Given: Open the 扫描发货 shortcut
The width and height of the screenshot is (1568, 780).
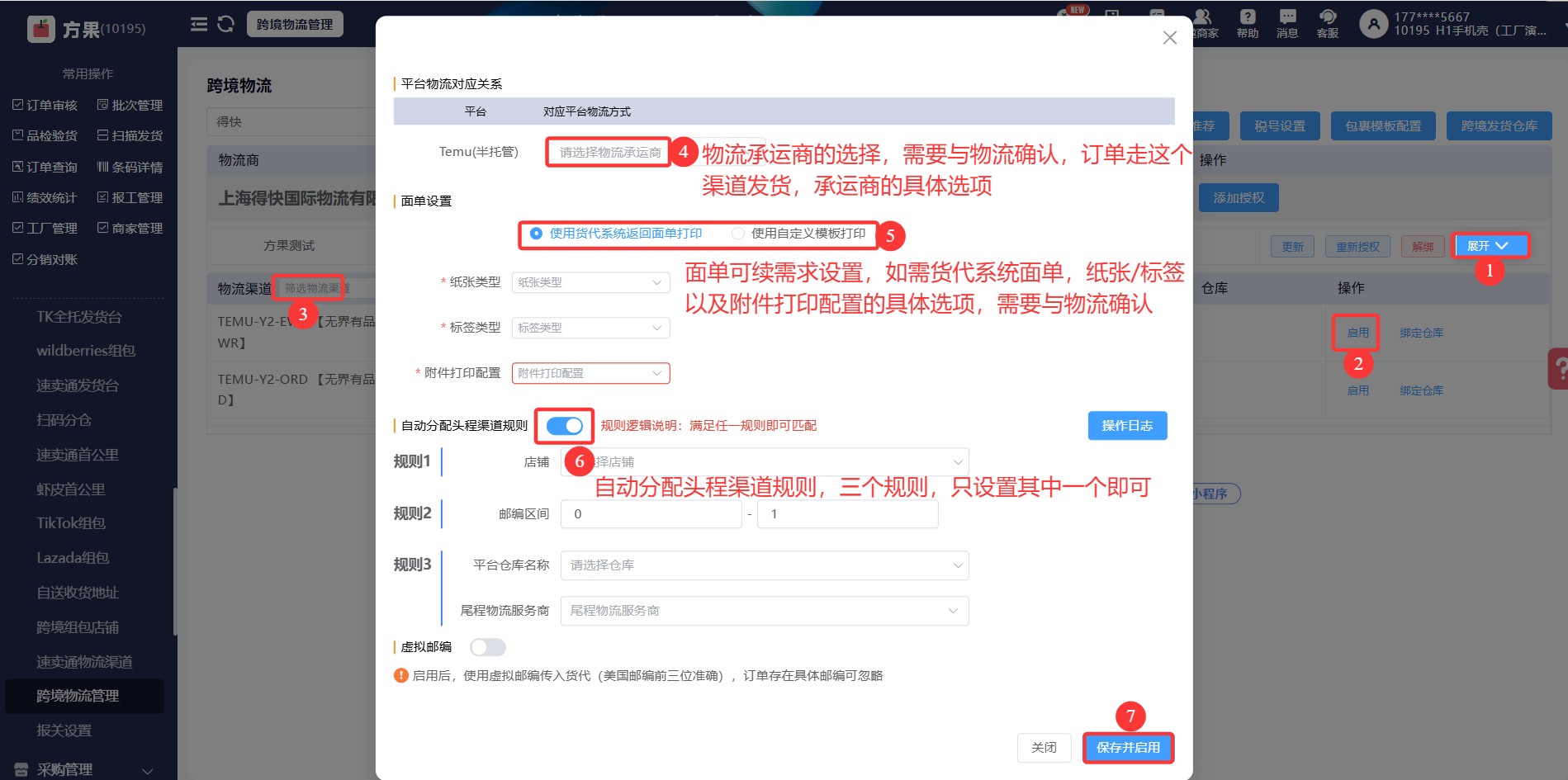Looking at the screenshot, I should coord(130,135).
